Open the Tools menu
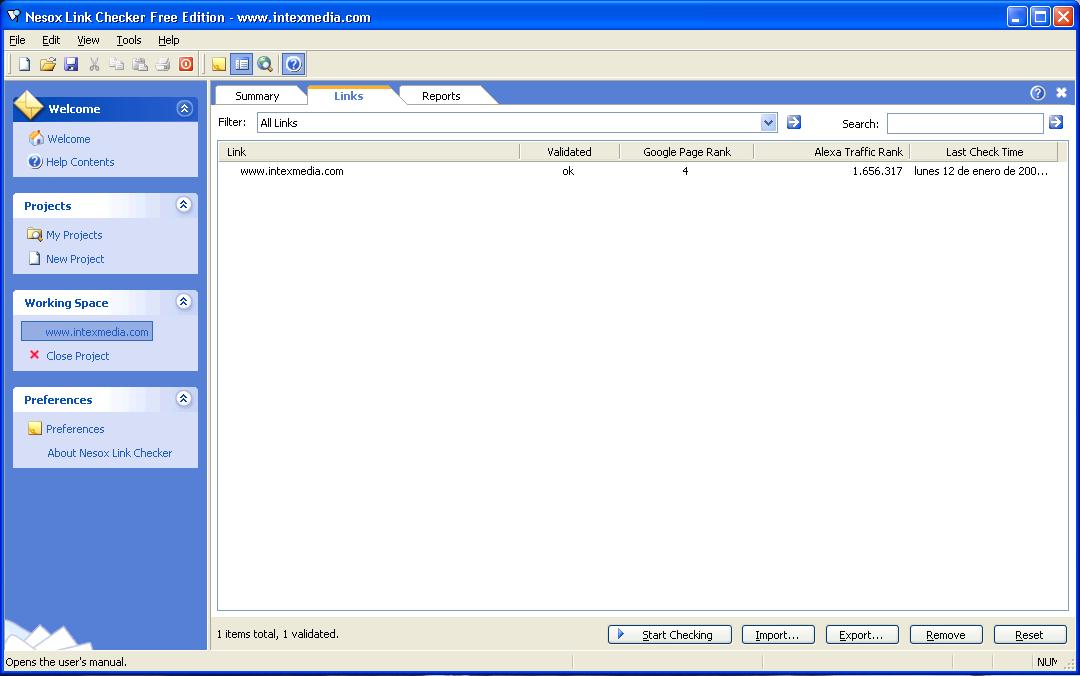The image size is (1080, 676). (x=129, y=40)
